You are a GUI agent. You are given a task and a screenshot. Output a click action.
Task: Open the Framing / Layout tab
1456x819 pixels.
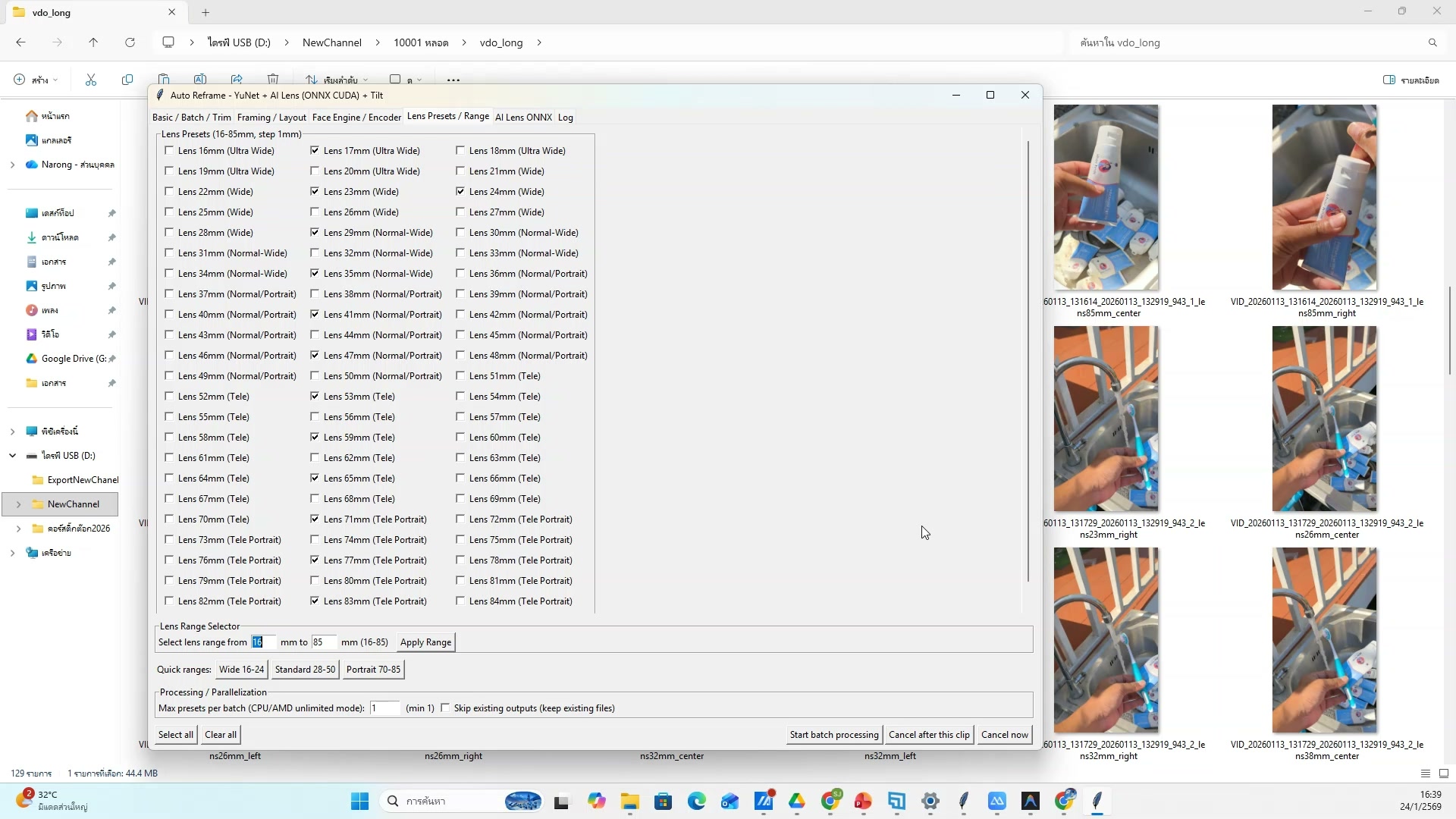coord(271,117)
